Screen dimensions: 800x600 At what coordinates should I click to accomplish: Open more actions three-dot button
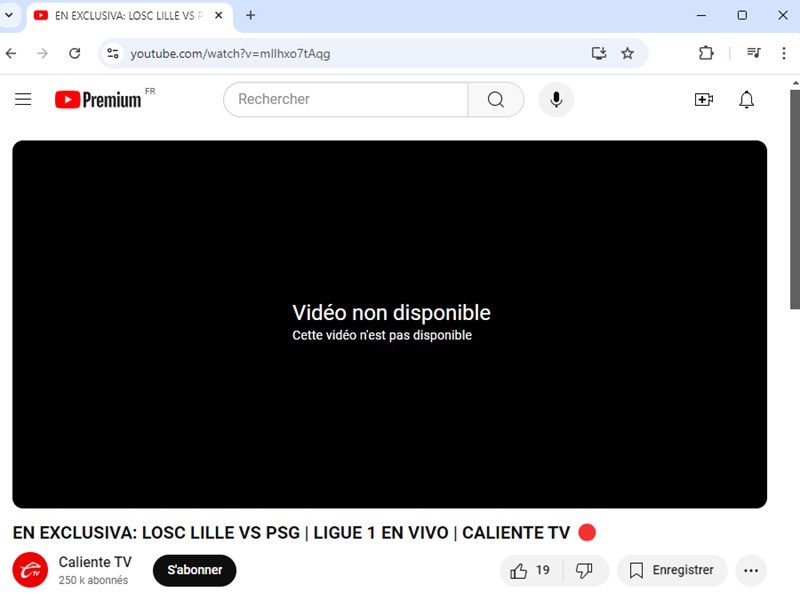751,570
